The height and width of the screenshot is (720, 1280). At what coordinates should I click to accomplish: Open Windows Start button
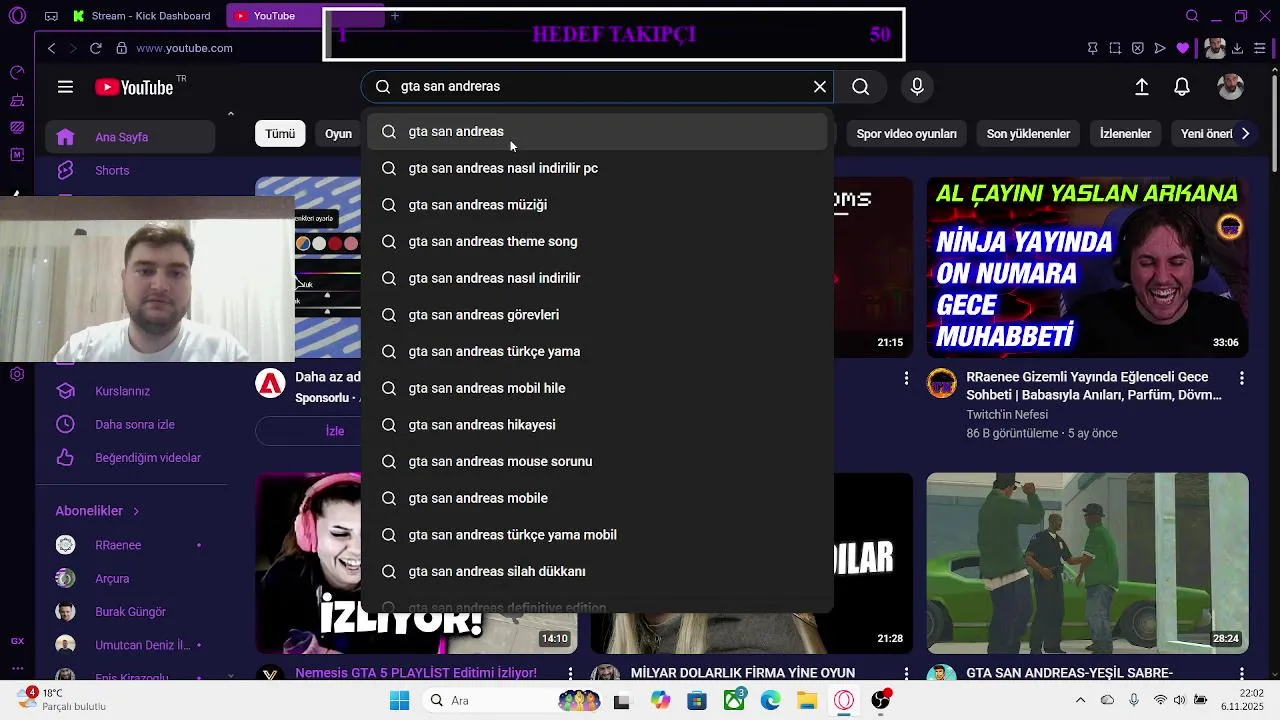click(x=399, y=700)
